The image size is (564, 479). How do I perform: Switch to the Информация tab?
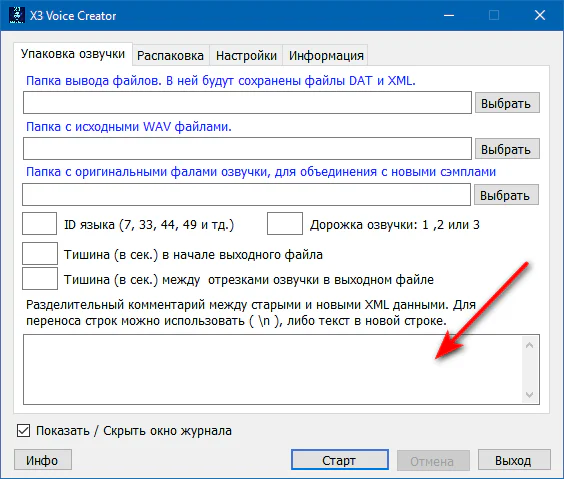click(x=326, y=56)
